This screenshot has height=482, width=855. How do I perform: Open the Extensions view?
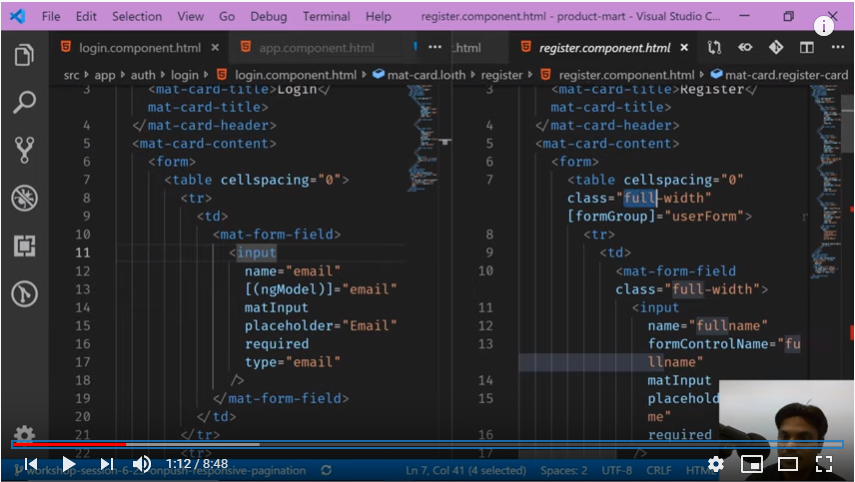click(x=25, y=246)
